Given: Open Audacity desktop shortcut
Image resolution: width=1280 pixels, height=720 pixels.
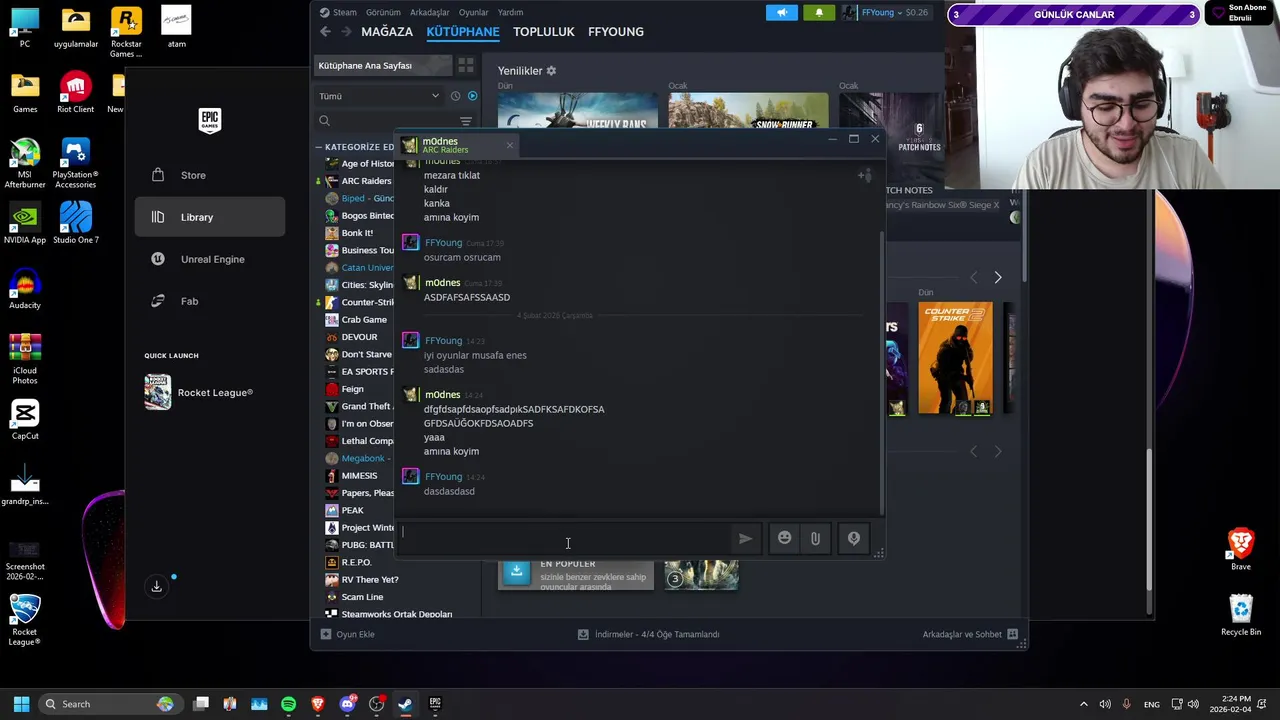Looking at the screenshot, I should [x=25, y=287].
